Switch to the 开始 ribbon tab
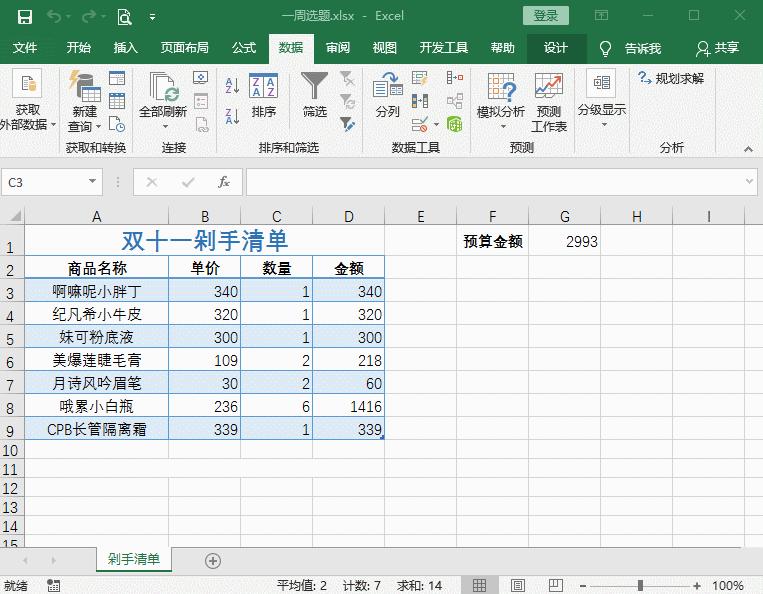 (x=78, y=48)
